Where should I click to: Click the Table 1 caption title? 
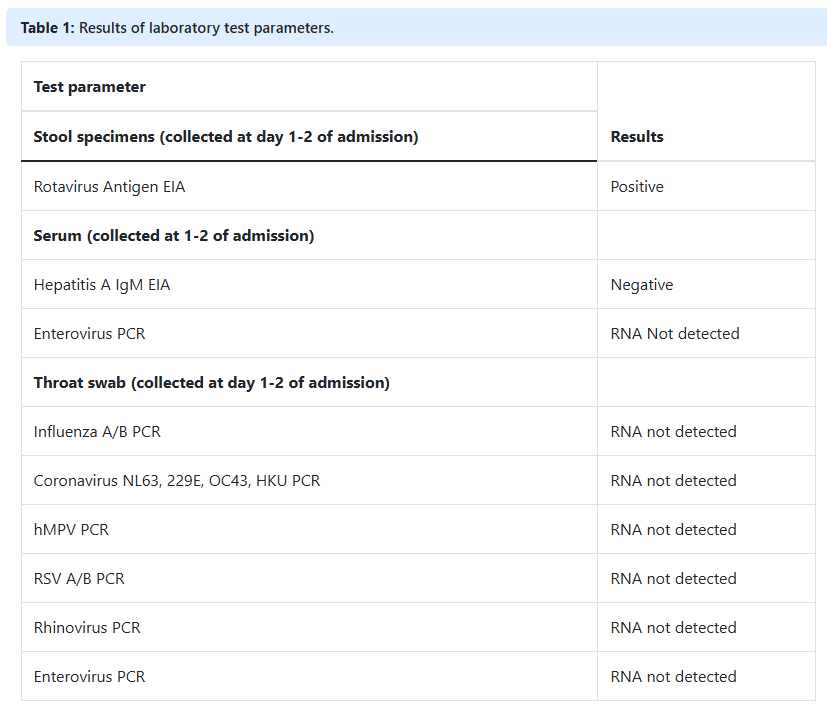[177, 28]
